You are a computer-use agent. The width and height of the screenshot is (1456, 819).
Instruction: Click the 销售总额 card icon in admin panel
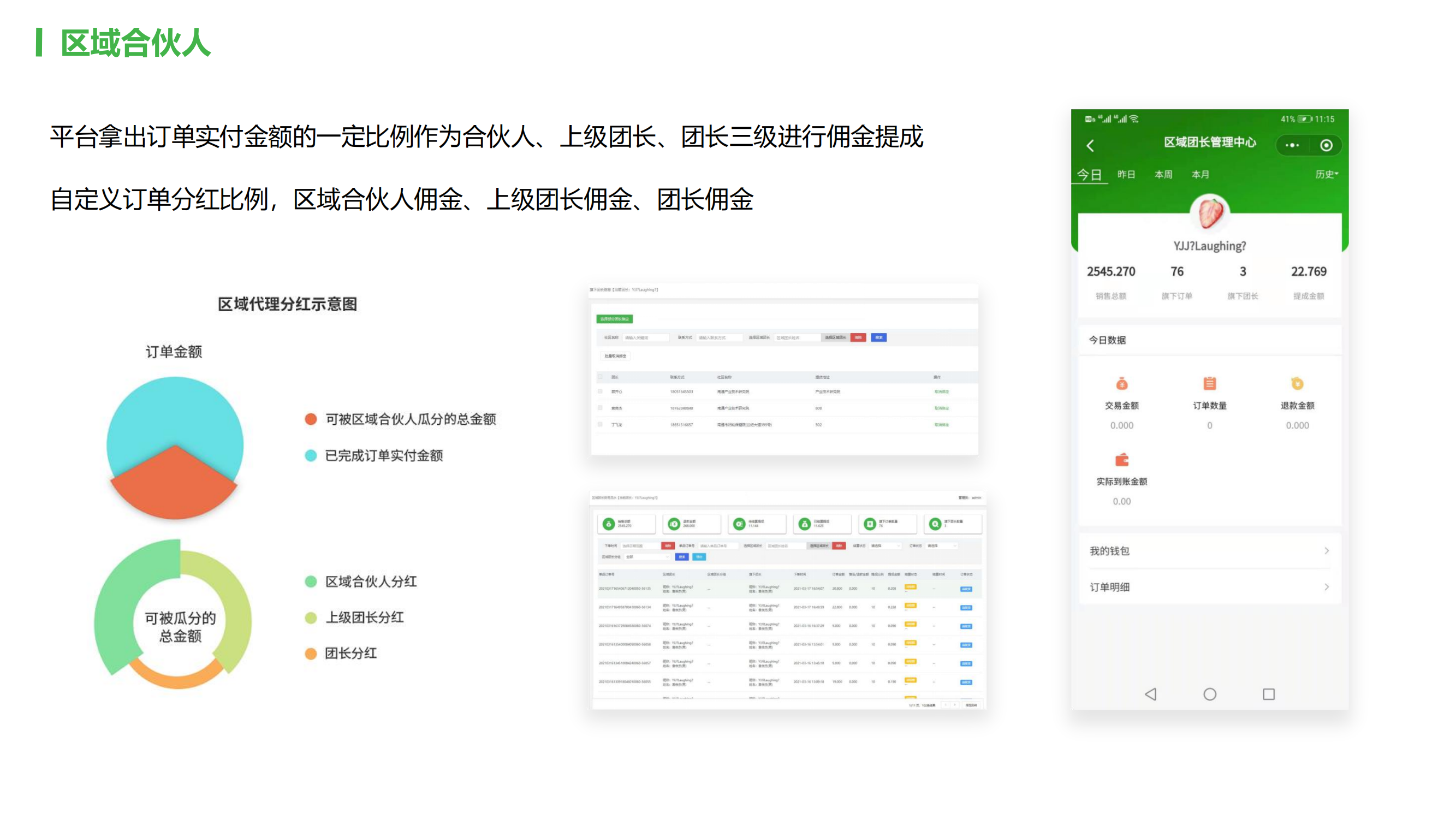(x=609, y=524)
